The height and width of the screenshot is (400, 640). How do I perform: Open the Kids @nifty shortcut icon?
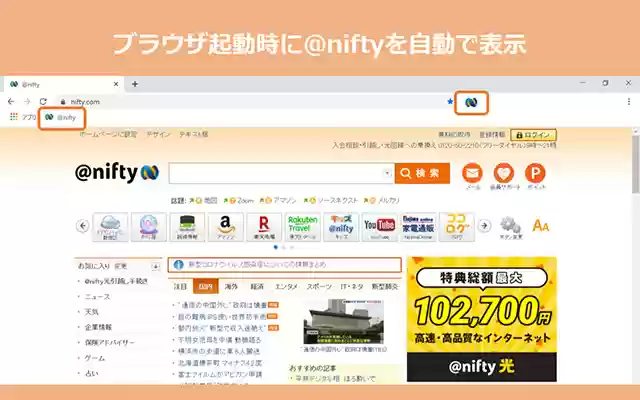click(x=341, y=227)
